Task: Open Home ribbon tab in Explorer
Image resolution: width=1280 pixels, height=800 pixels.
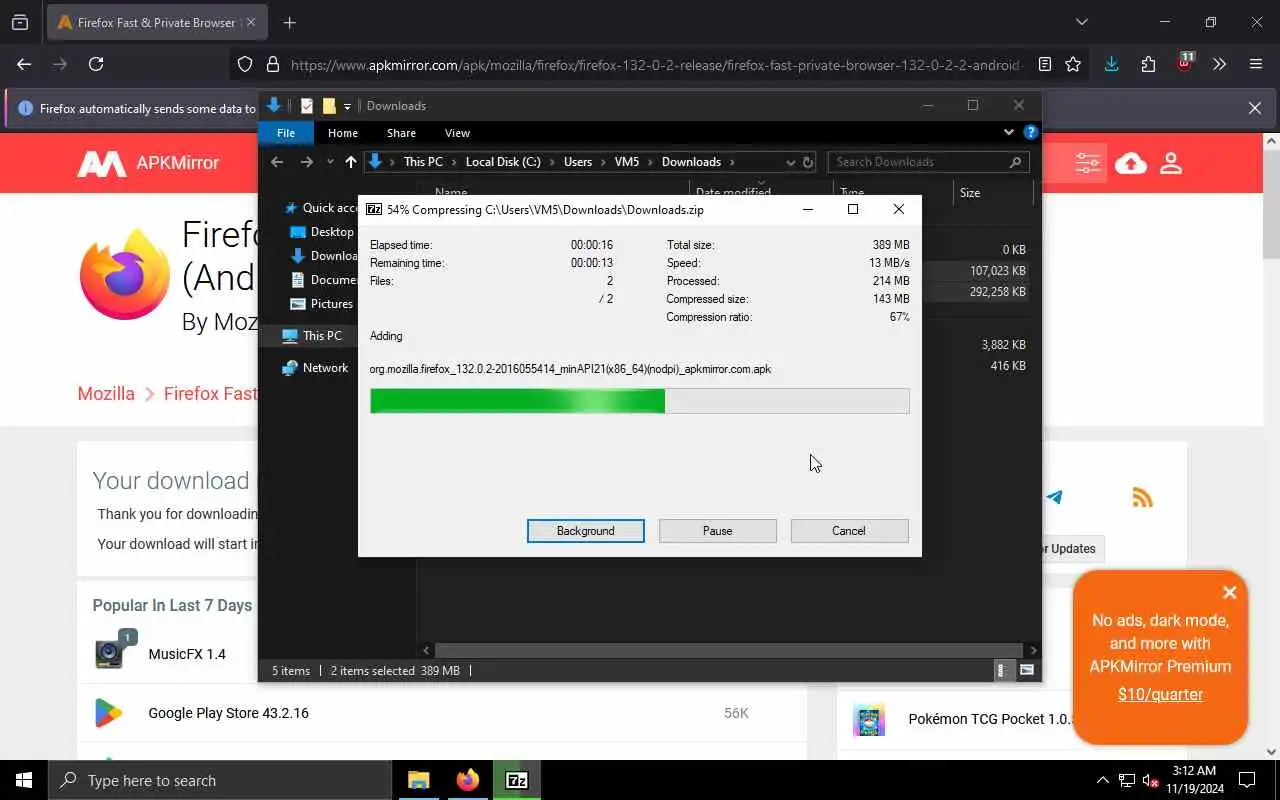Action: pos(343,133)
